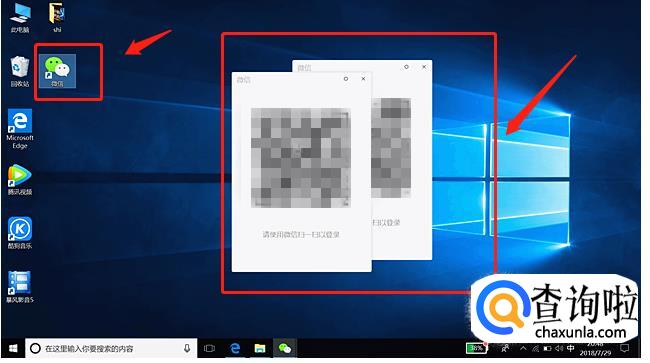Viewport: 650px width, 363px height.
Task: Click the taskbar search box
Action: click(111, 348)
